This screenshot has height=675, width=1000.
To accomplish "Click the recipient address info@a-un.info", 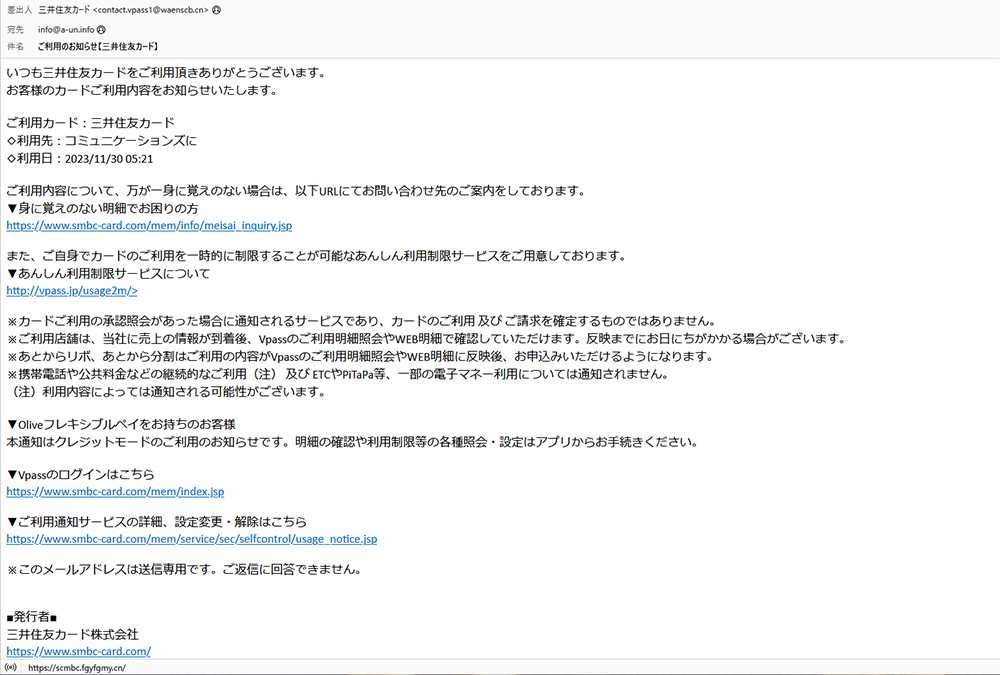I will pyautogui.click(x=66, y=29).
